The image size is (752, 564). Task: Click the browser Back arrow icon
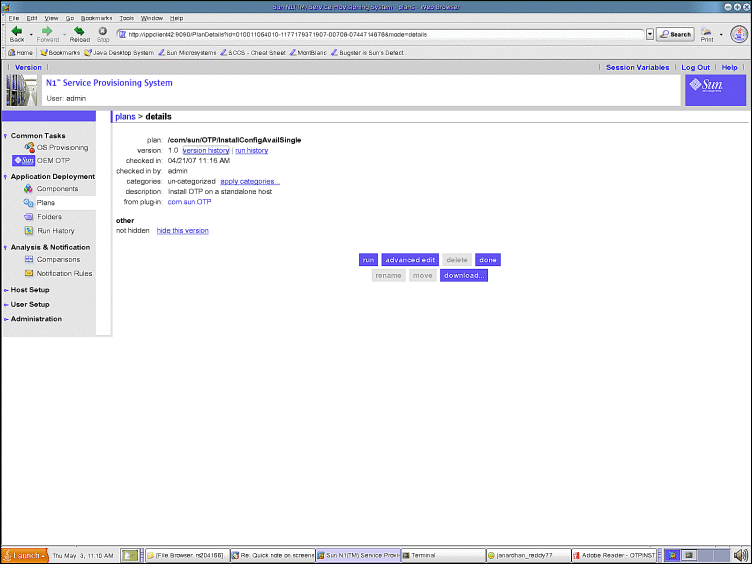17,31
